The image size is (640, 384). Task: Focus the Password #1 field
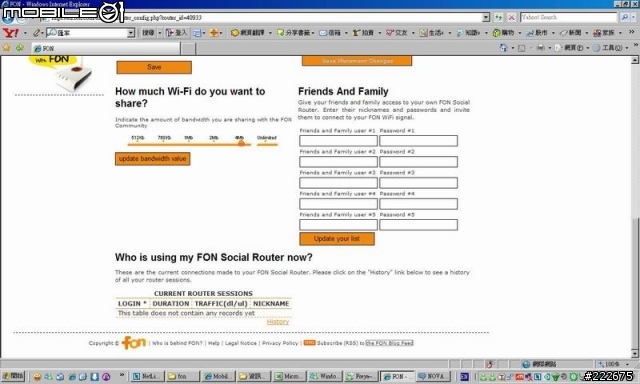click(x=418, y=141)
